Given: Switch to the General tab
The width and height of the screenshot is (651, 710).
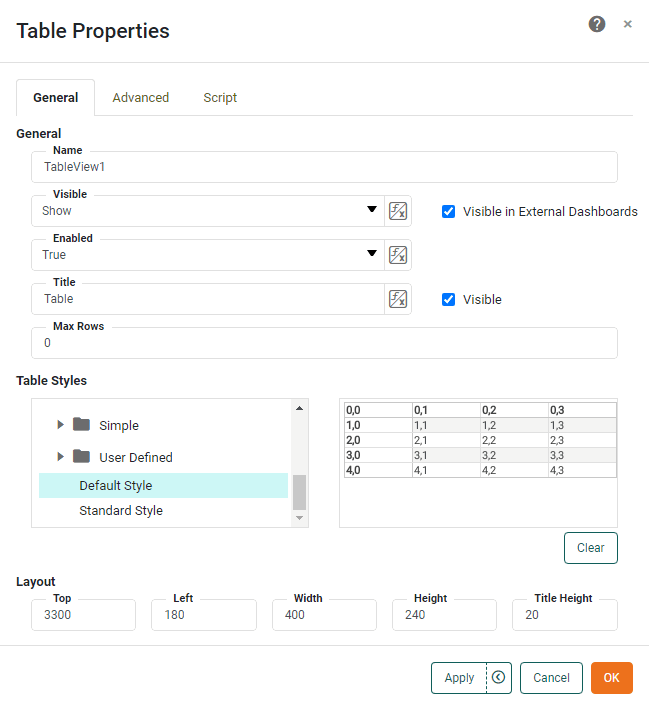Looking at the screenshot, I should (56, 98).
